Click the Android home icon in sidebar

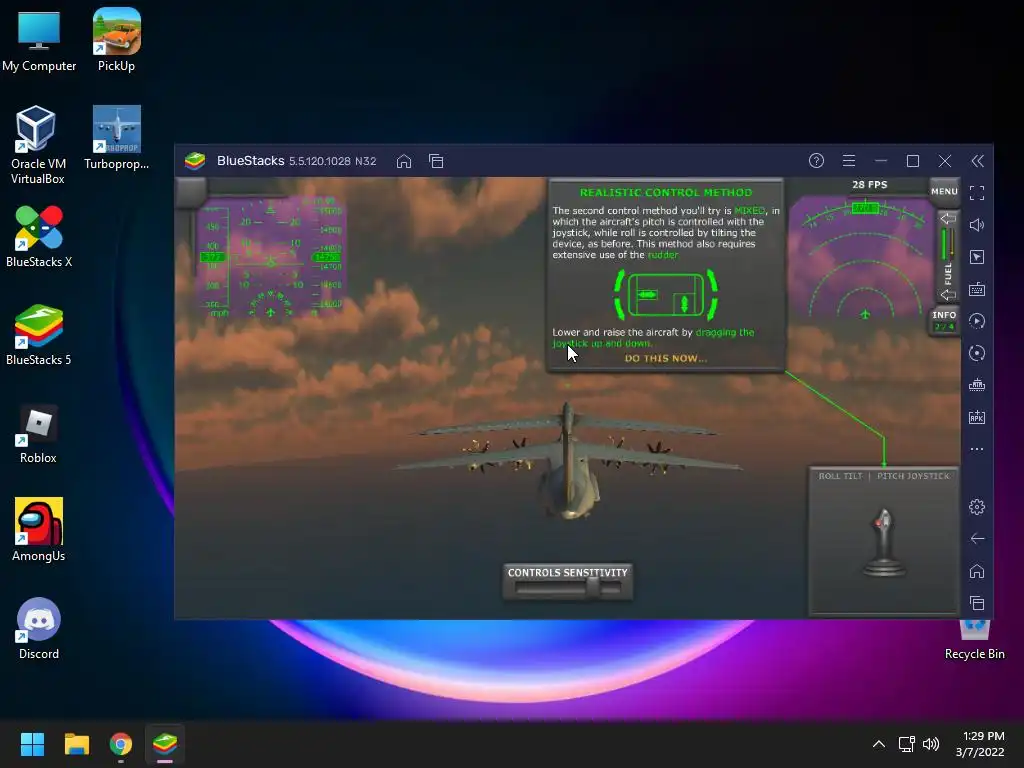[977, 571]
